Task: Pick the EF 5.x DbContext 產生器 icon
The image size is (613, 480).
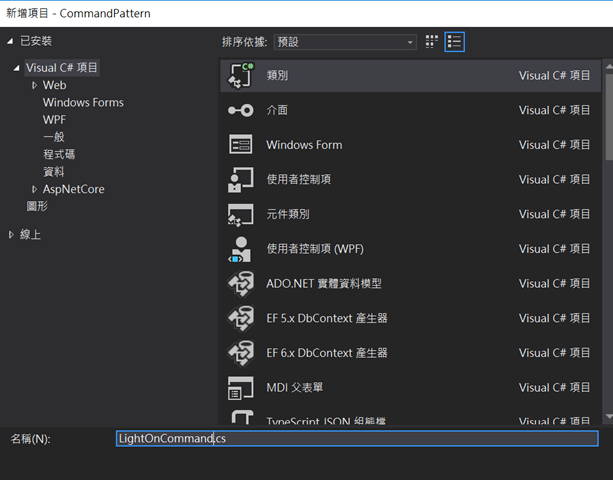Action: (x=240, y=318)
